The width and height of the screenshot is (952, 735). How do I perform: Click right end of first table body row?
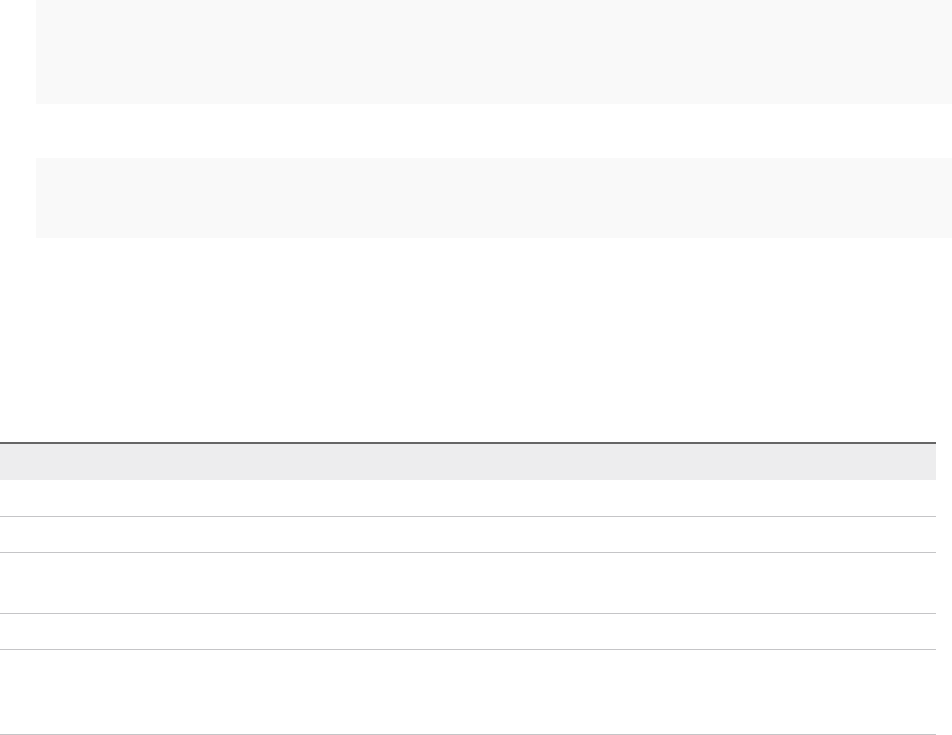coord(923,498)
